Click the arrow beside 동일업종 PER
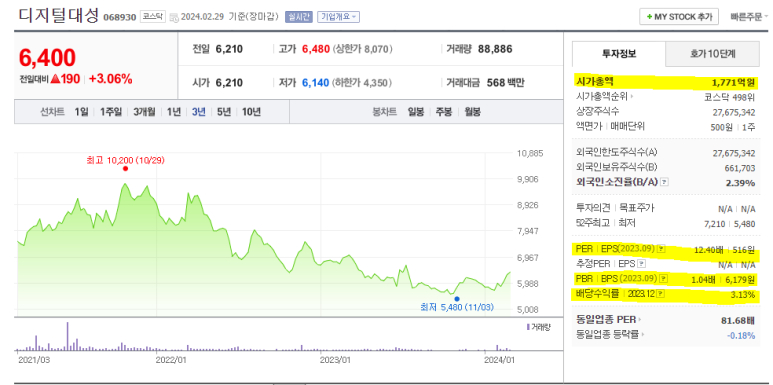 [640, 320]
